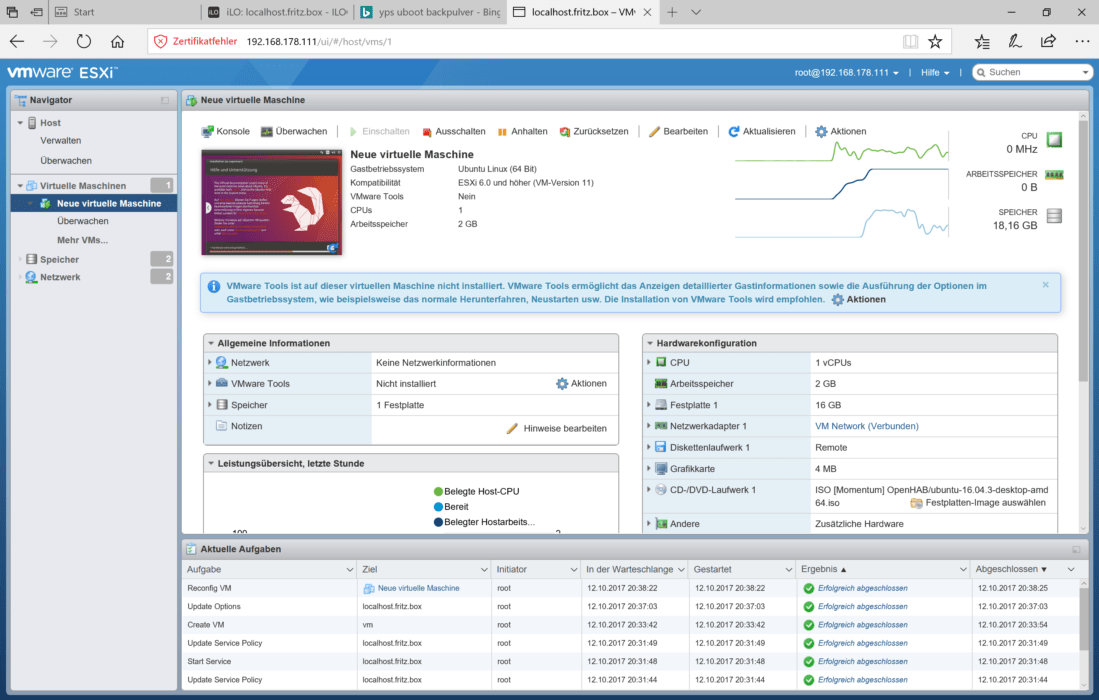The image size is (1099, 700).
Task: Power off the VM using Ausschalten icon
Action: (429, 131)
